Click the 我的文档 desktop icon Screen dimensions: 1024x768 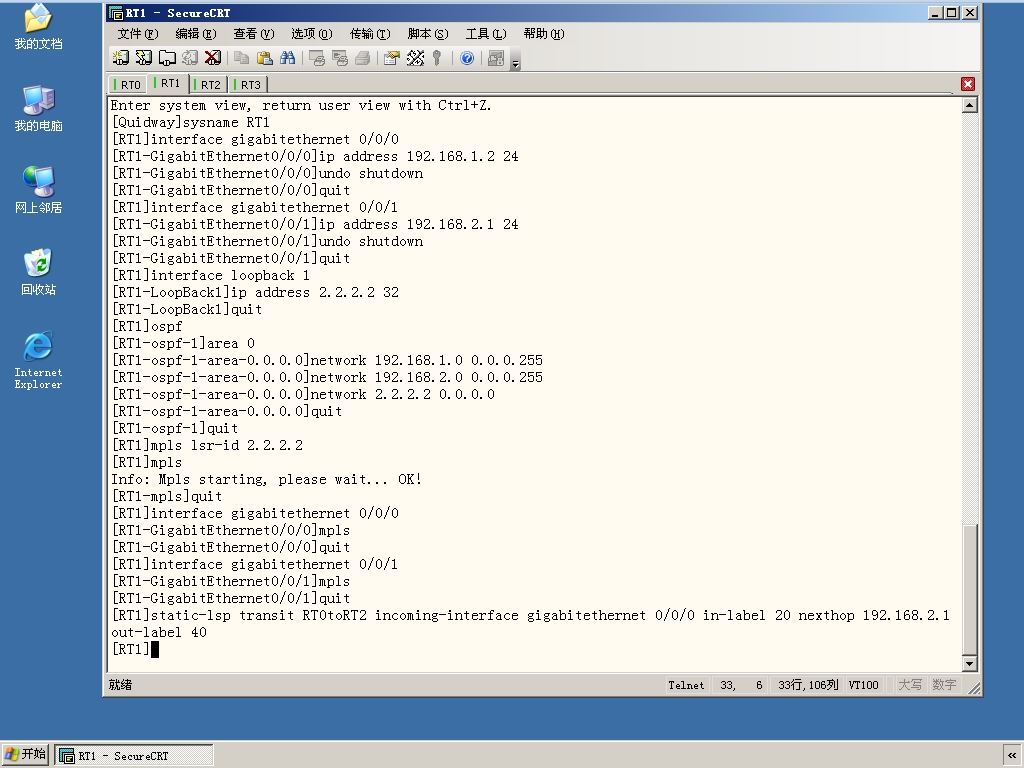click(x=39, y=26)
